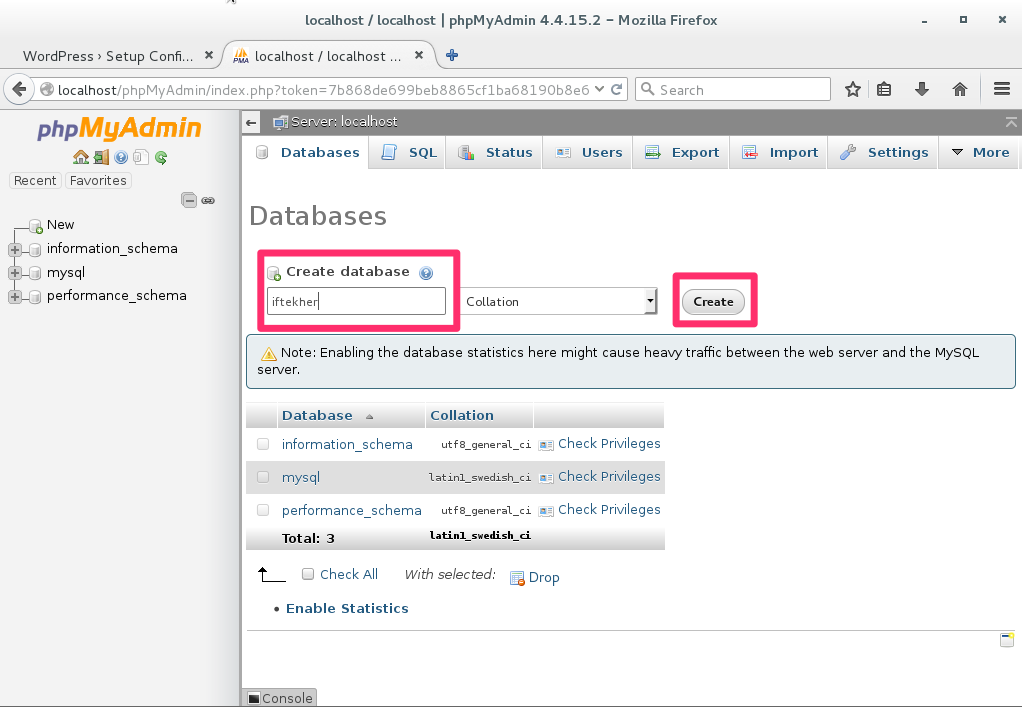
Task: Open the Firefox hamburger menu
Action: coord(1002,89)
